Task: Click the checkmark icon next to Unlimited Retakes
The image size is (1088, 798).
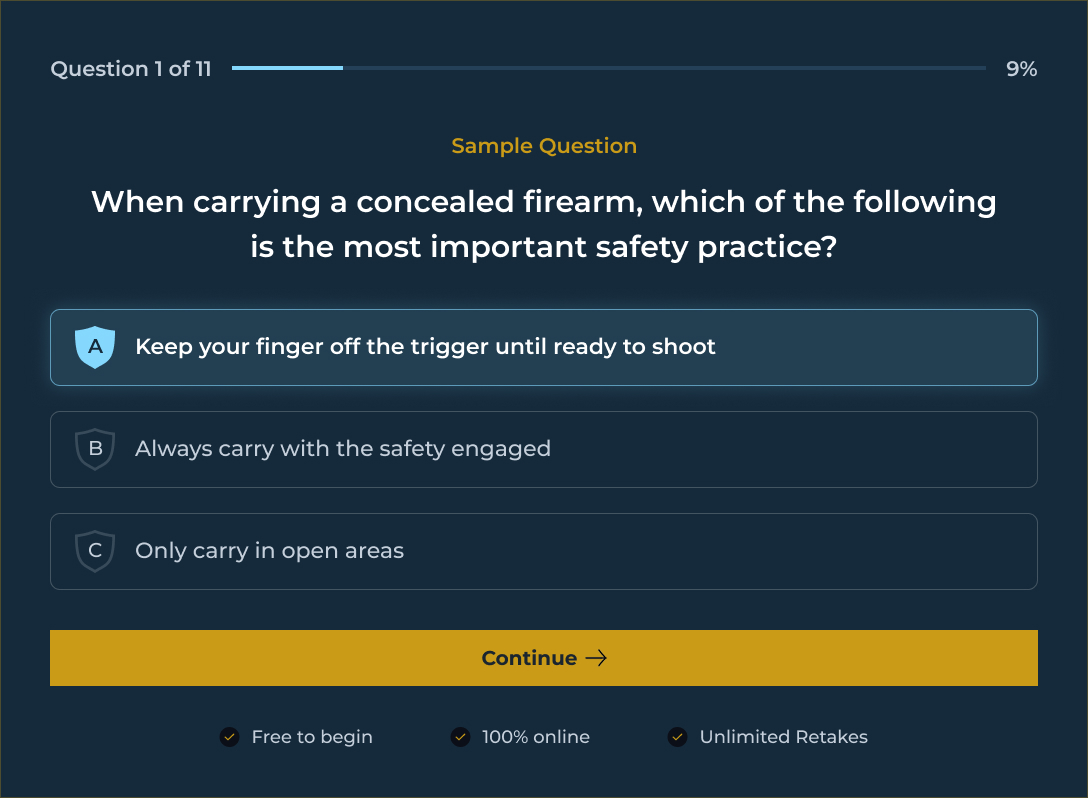Action: (678, 737)
